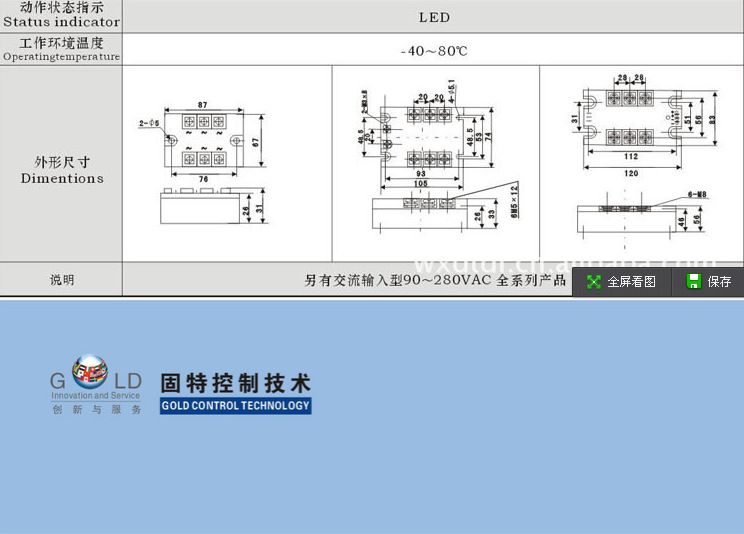This screenshot has height=534, width=744.
Task: Open the 全屏看图 fullscreen view button
Action: [x=622, y=282]
